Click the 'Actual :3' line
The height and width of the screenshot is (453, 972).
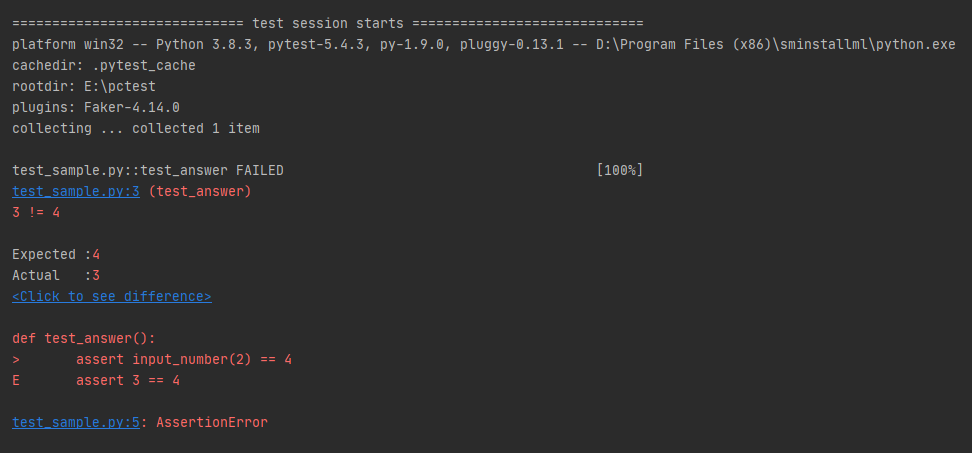point(56,275)
